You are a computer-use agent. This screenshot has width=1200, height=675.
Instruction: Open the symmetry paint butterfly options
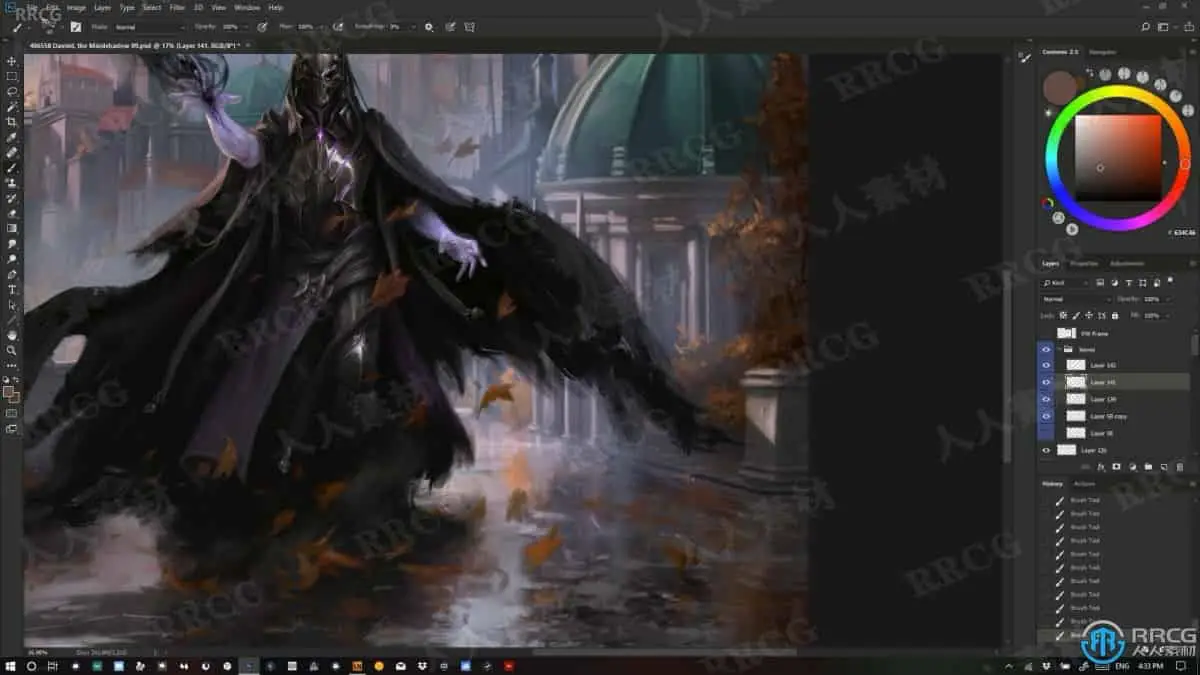(470, 27)
